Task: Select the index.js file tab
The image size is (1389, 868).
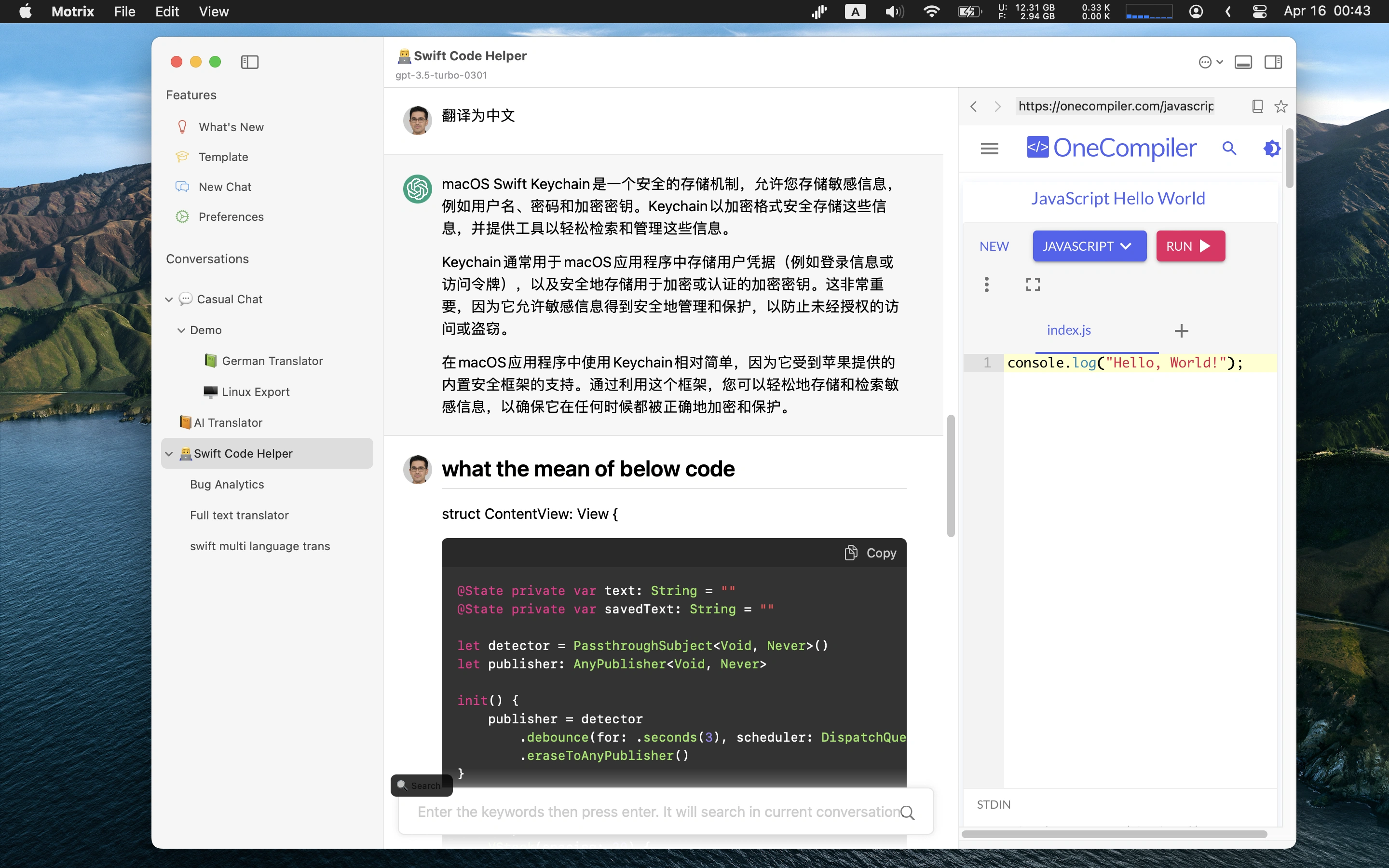Action: point(1068,330)
